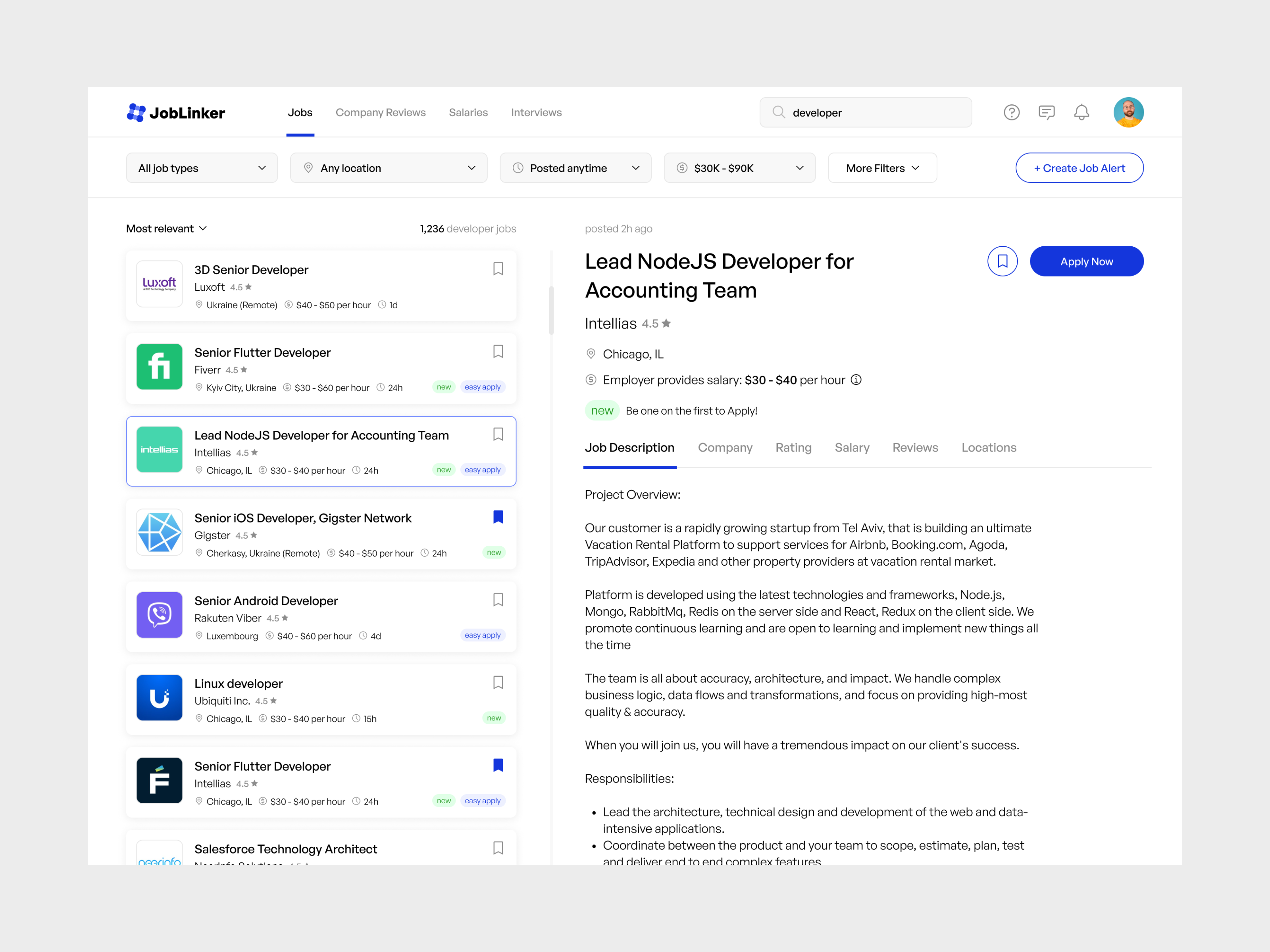This screenshot has width=1270, height=952.
Task: Click the 1,236 developer jobs count
Action: coord(468,228)
